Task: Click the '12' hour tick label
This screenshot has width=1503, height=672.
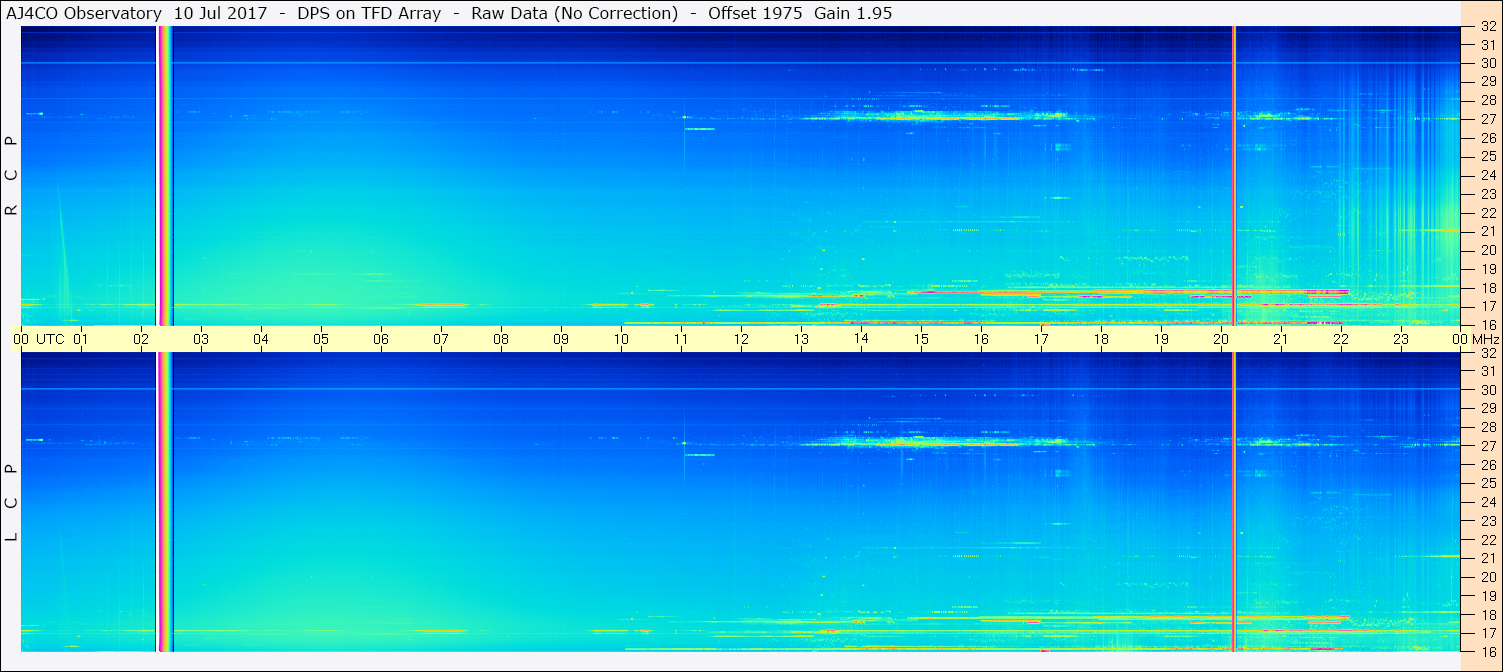Action: [741, 339]
